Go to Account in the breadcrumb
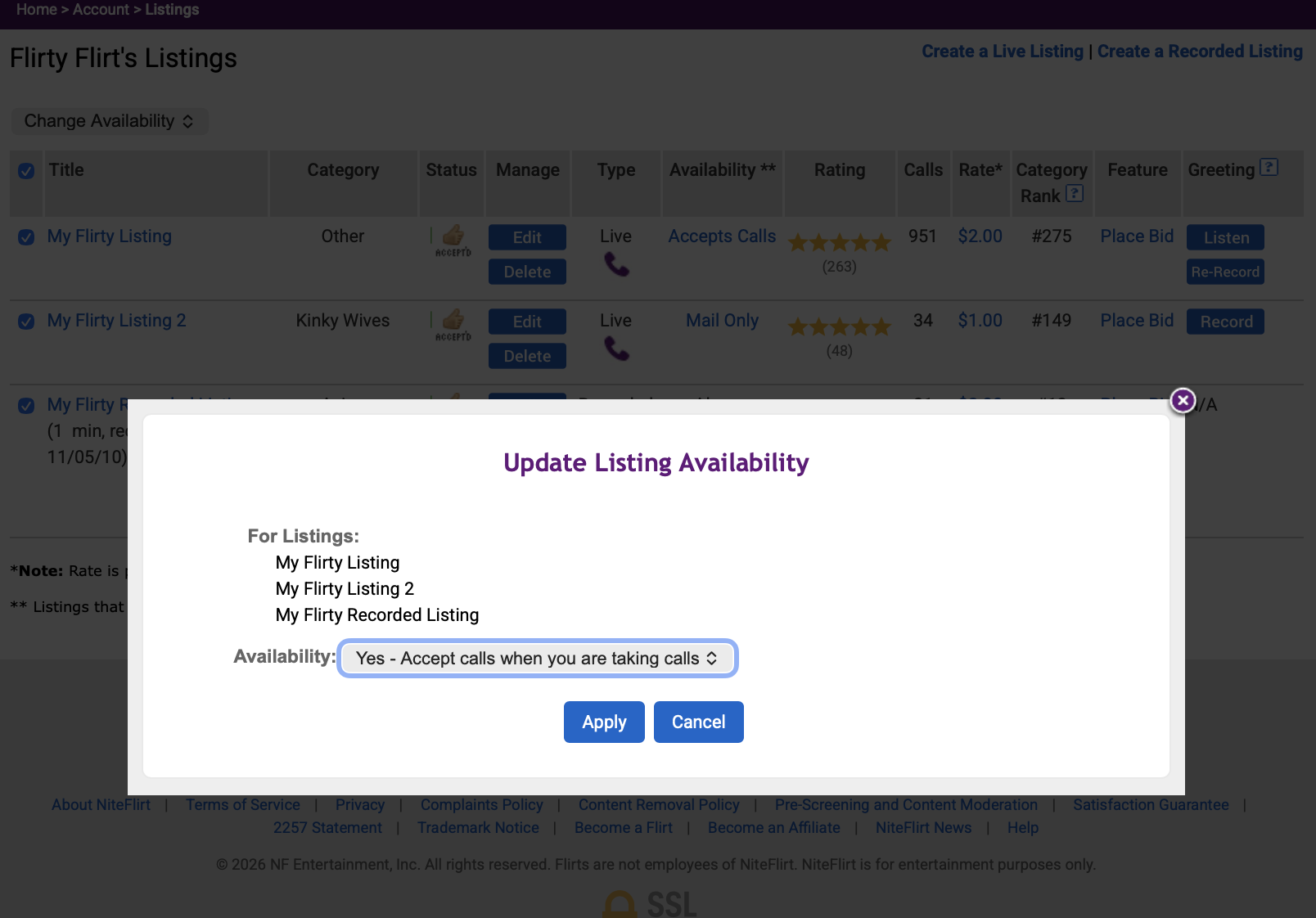This screenshot has width=1316, height=918. [x=101, y=10]
